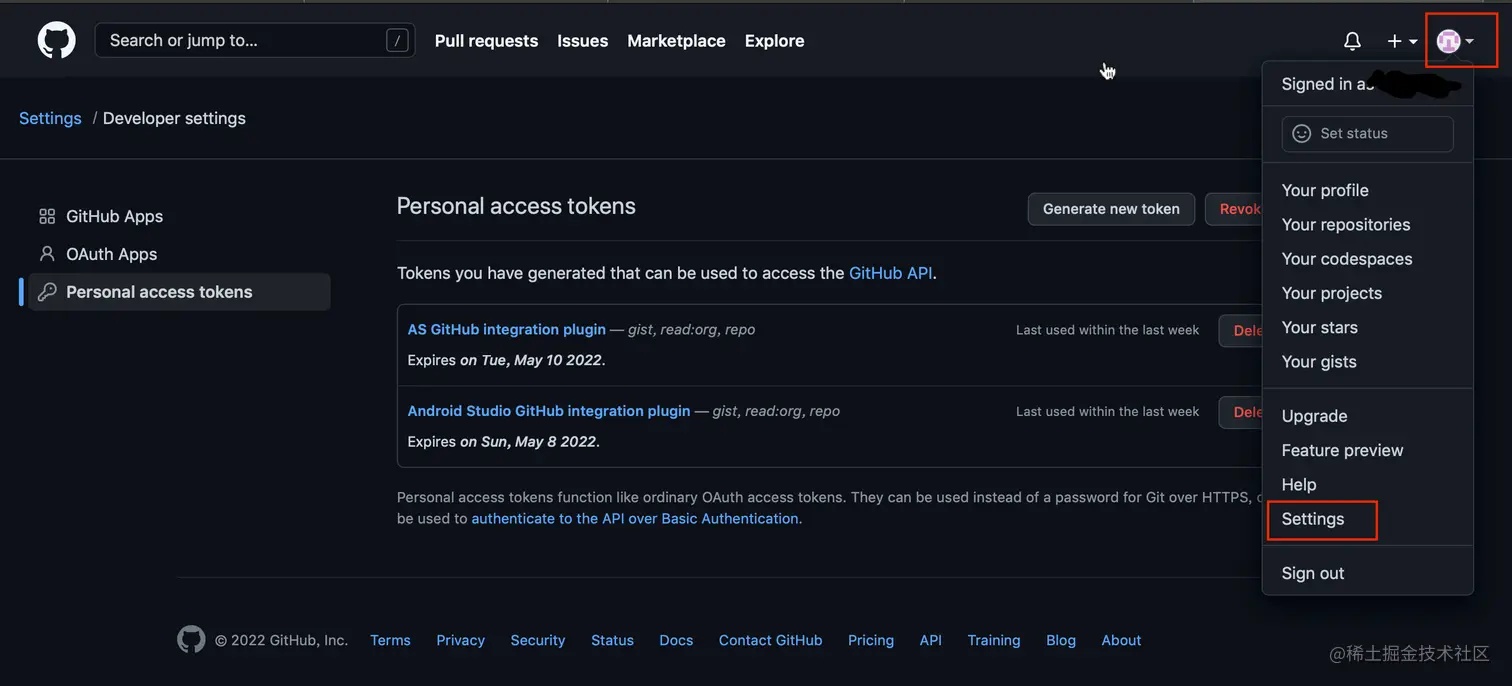Follow the GitHub API link
Viewport: 1512px width, 686px height.
click(890, 273)
